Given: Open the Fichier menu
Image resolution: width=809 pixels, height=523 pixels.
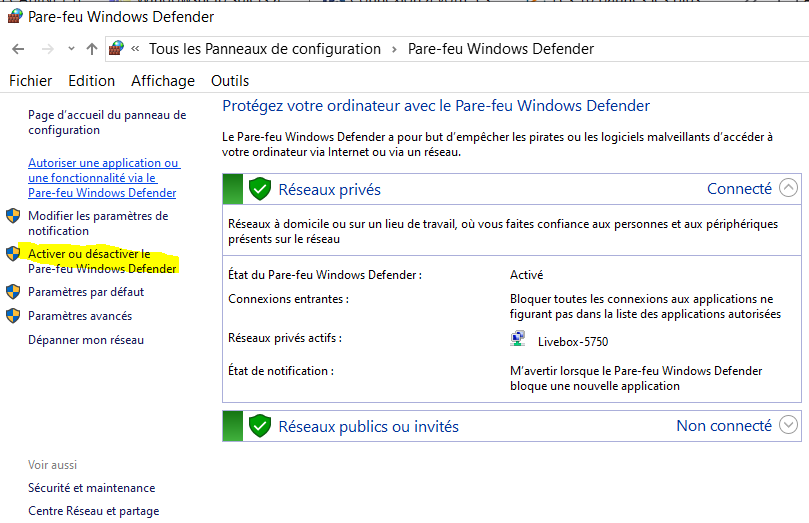Looking at the screenshot, I should pos(30,81).
